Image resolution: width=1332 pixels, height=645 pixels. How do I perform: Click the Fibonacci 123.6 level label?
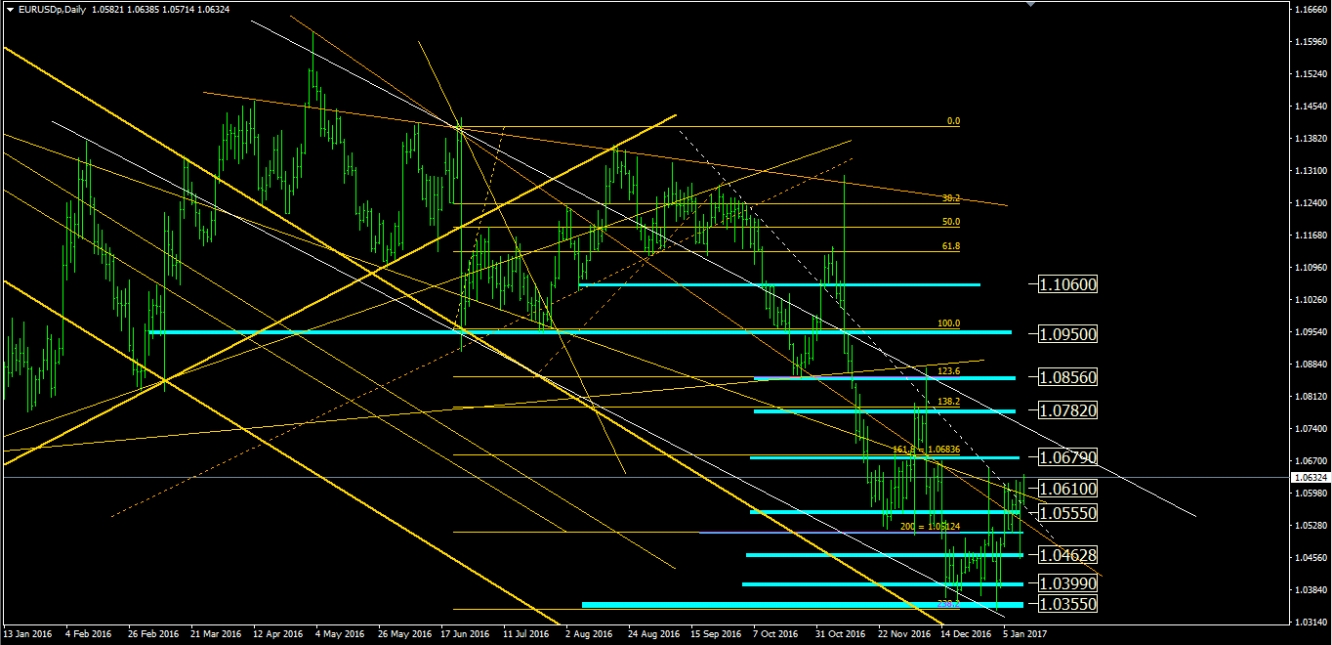click(949, 371)
